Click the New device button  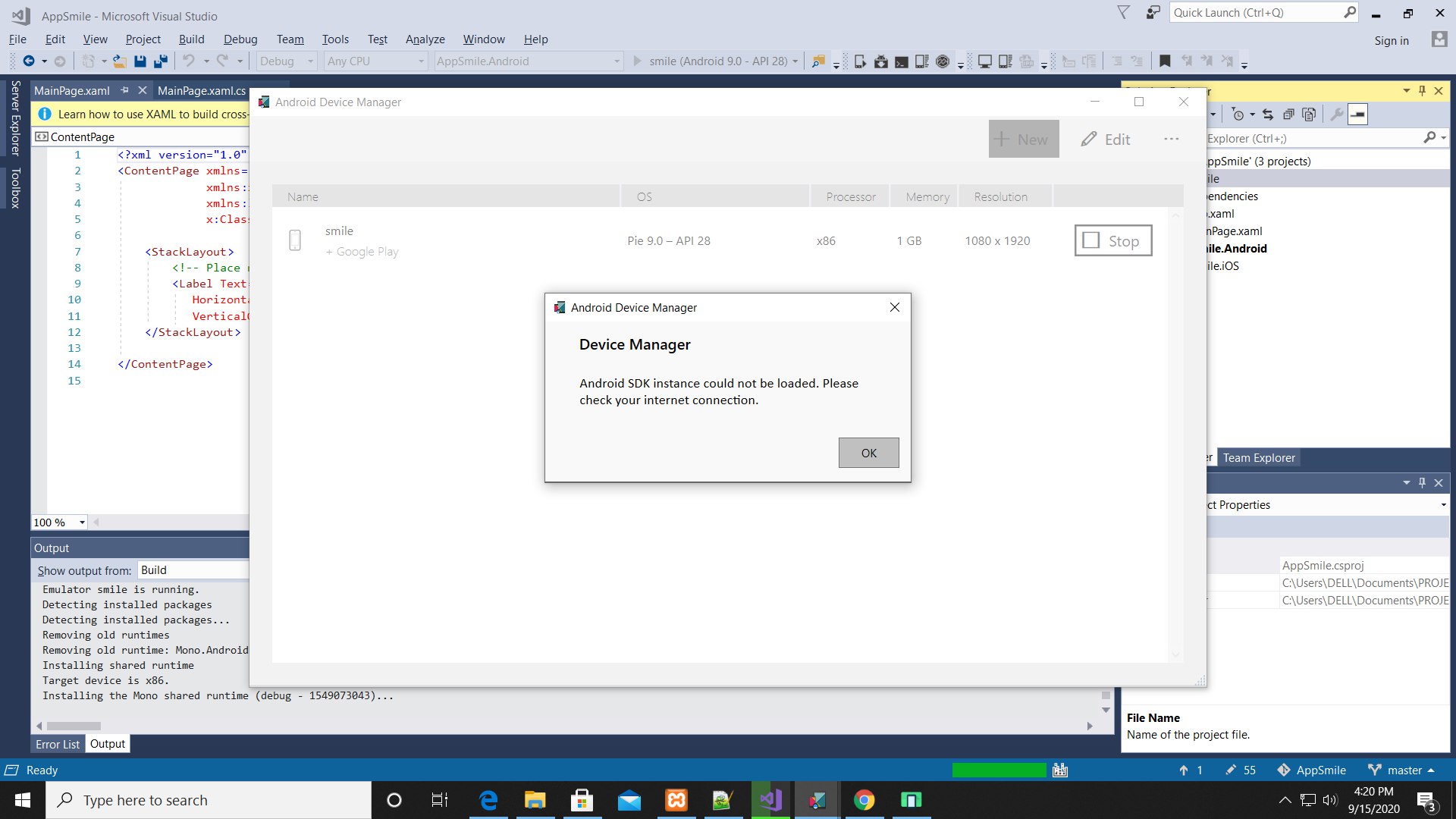tap(1024, 139)
